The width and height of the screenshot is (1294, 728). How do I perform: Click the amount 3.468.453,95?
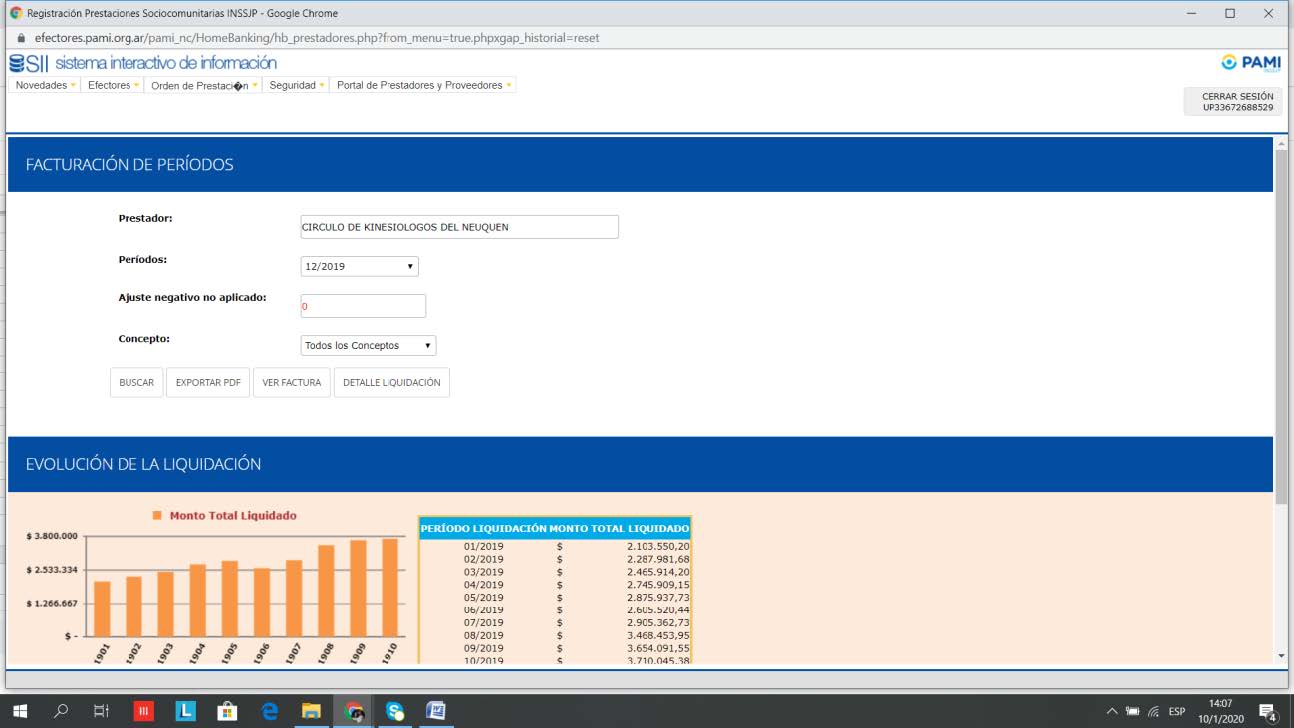click(x=658, y=636)
